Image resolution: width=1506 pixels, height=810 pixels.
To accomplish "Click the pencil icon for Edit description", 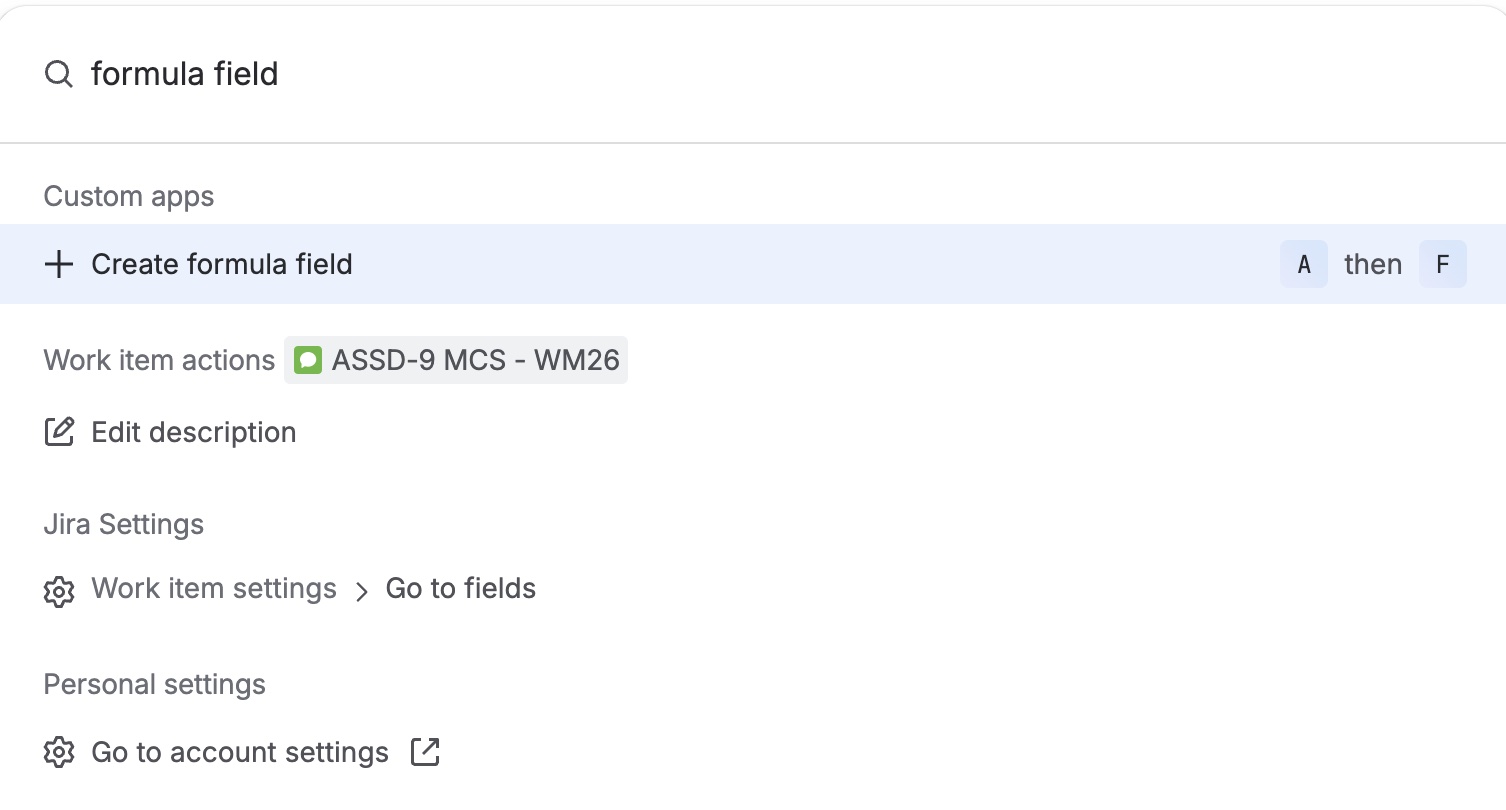I will coord(59,432).
